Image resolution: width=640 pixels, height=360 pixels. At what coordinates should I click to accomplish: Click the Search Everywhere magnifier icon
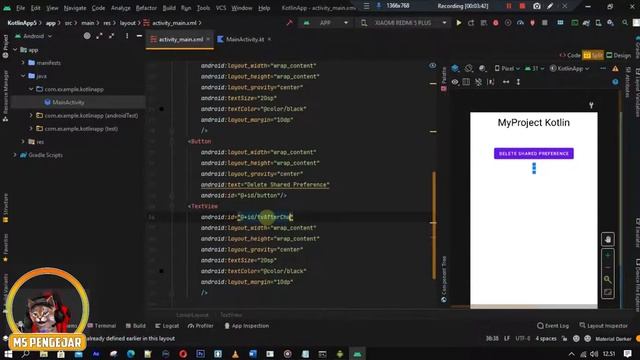tap(625, 23)
